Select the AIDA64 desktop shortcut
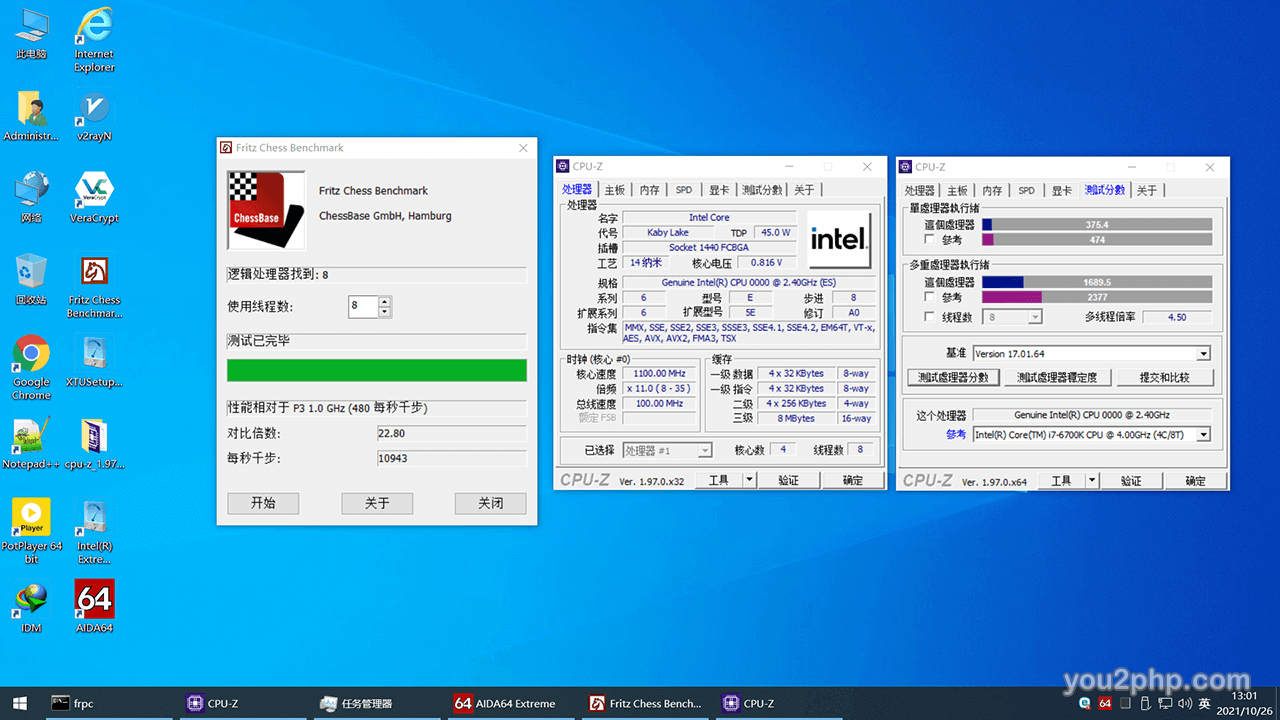This screenshot has width=1280, height=720. [94, 607]
